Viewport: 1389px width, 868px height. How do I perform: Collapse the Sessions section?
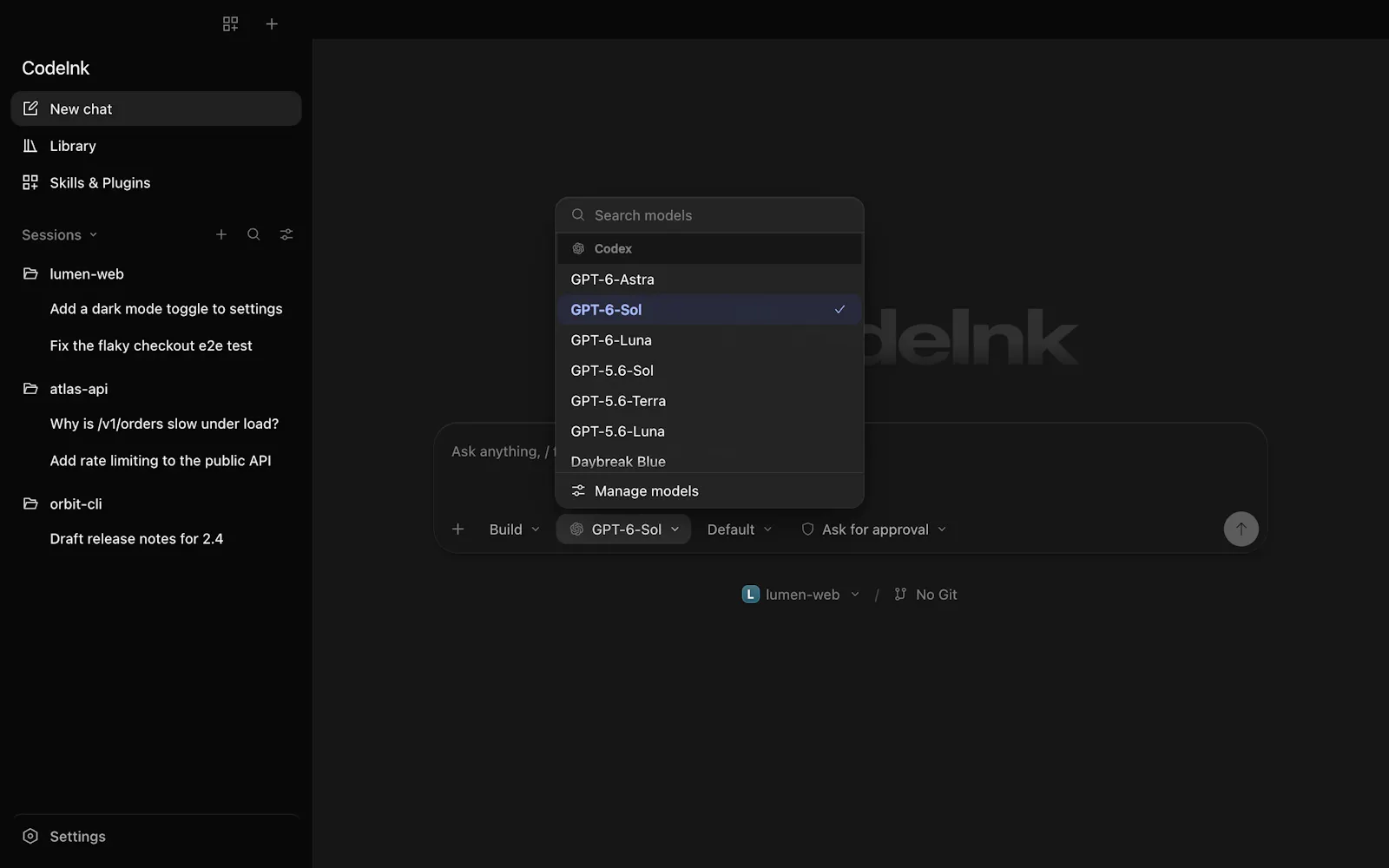tap(60, 235)
